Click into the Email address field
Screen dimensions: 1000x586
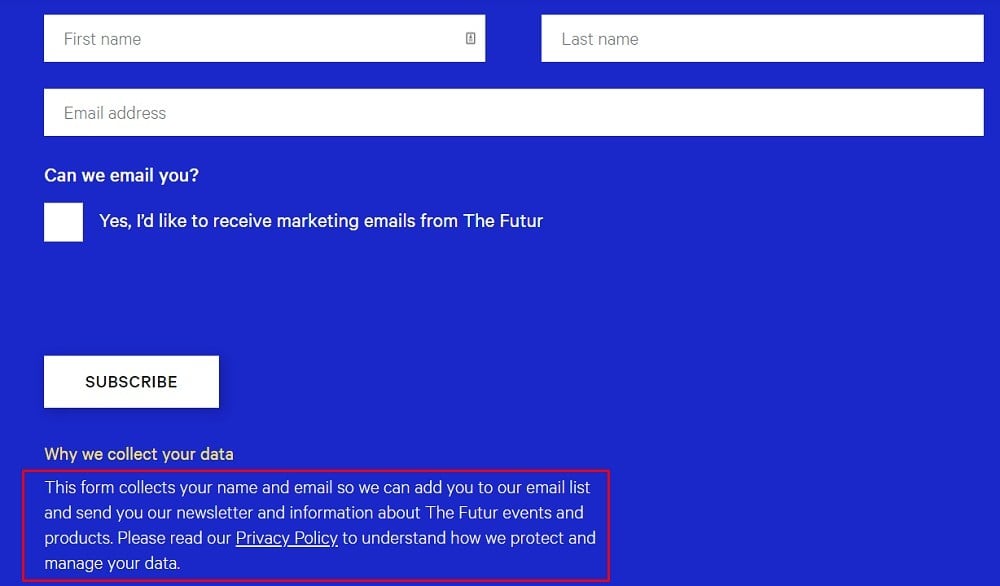tap(513, 112)
